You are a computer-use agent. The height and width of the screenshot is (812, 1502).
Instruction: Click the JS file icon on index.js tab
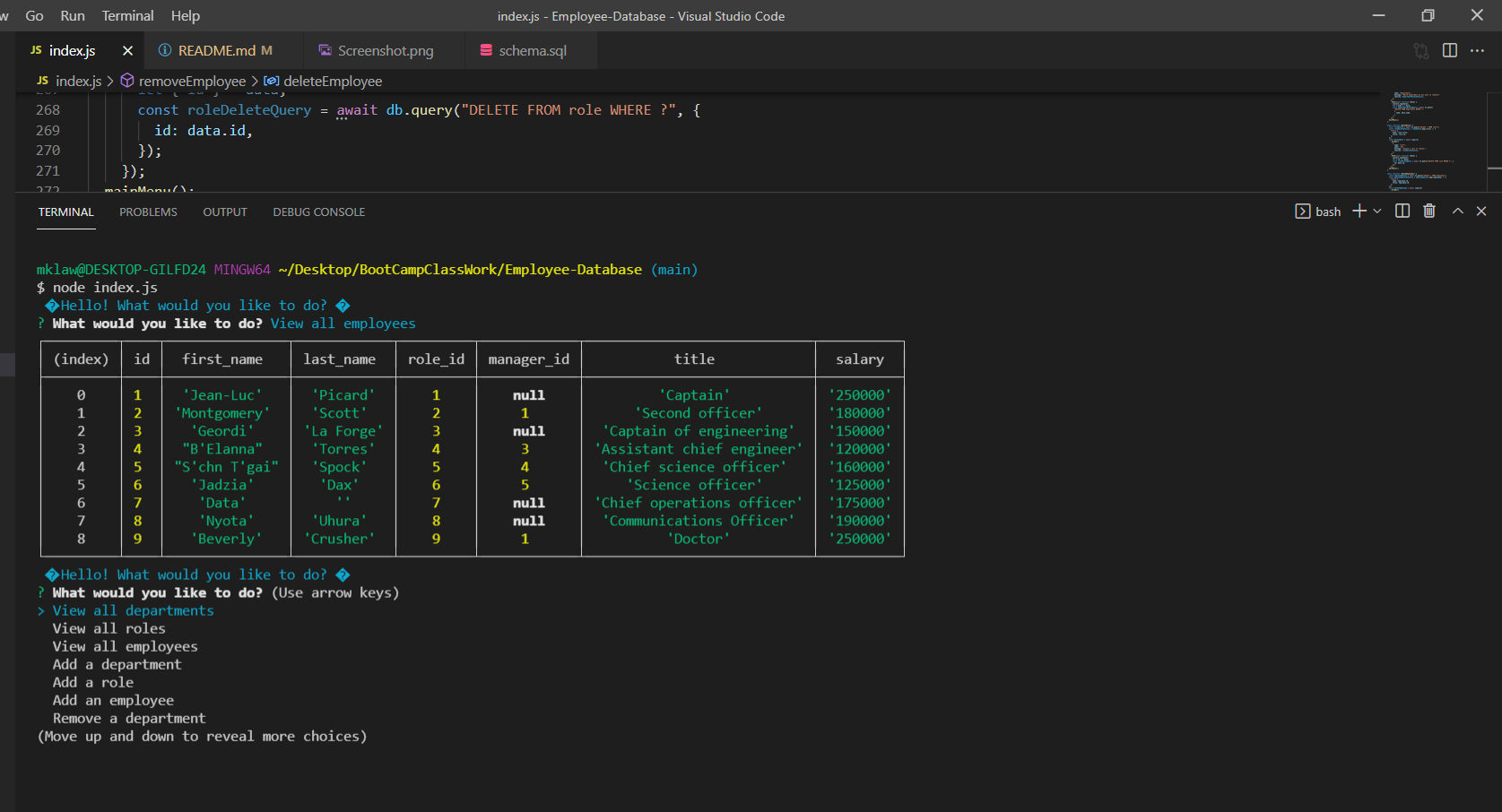[x=36, y=50]
